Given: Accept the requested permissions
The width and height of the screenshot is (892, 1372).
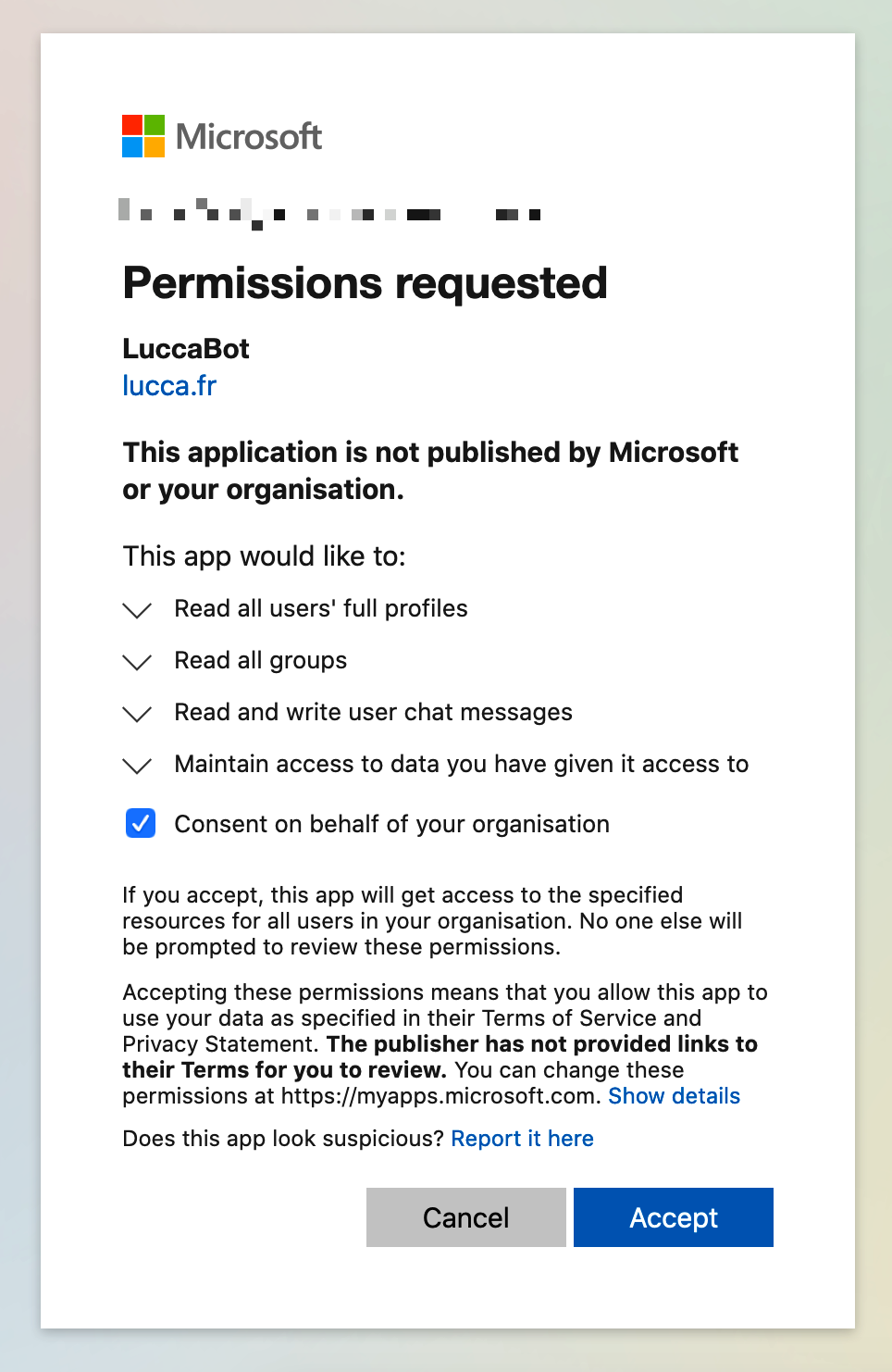Looking at the screenshot, I should (674, 1217).
